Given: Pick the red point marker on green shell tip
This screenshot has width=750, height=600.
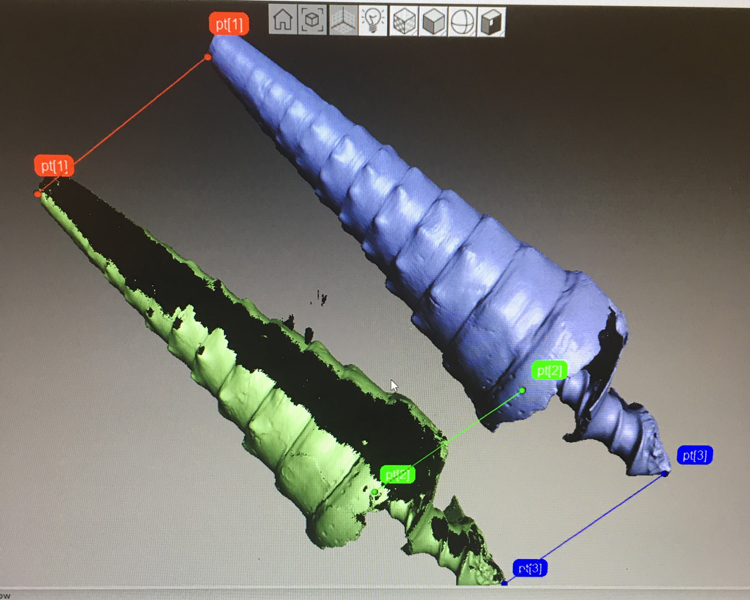Looking at the screenshot, I should (38, 193).
